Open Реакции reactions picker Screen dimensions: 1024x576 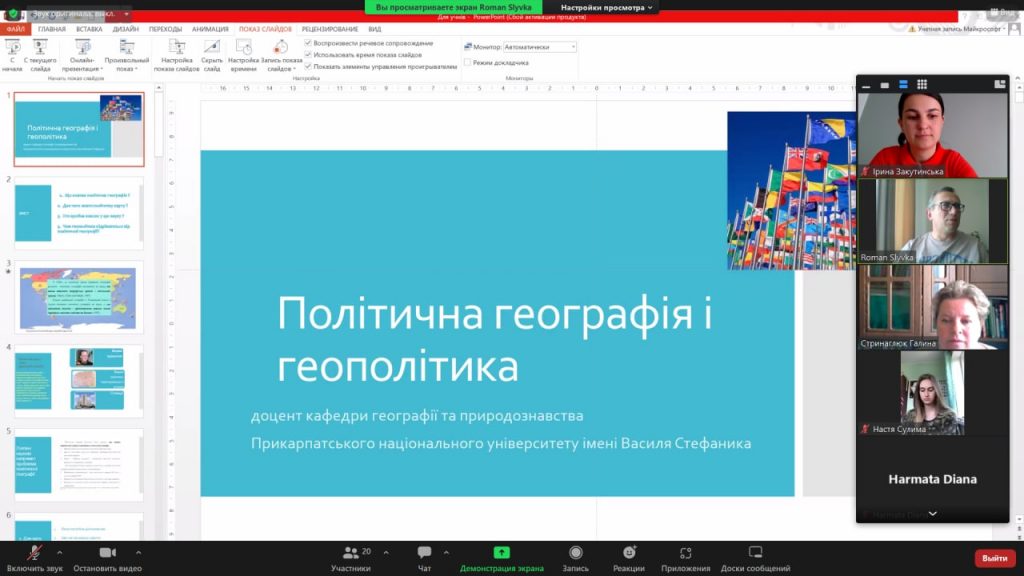click(628, 553)
